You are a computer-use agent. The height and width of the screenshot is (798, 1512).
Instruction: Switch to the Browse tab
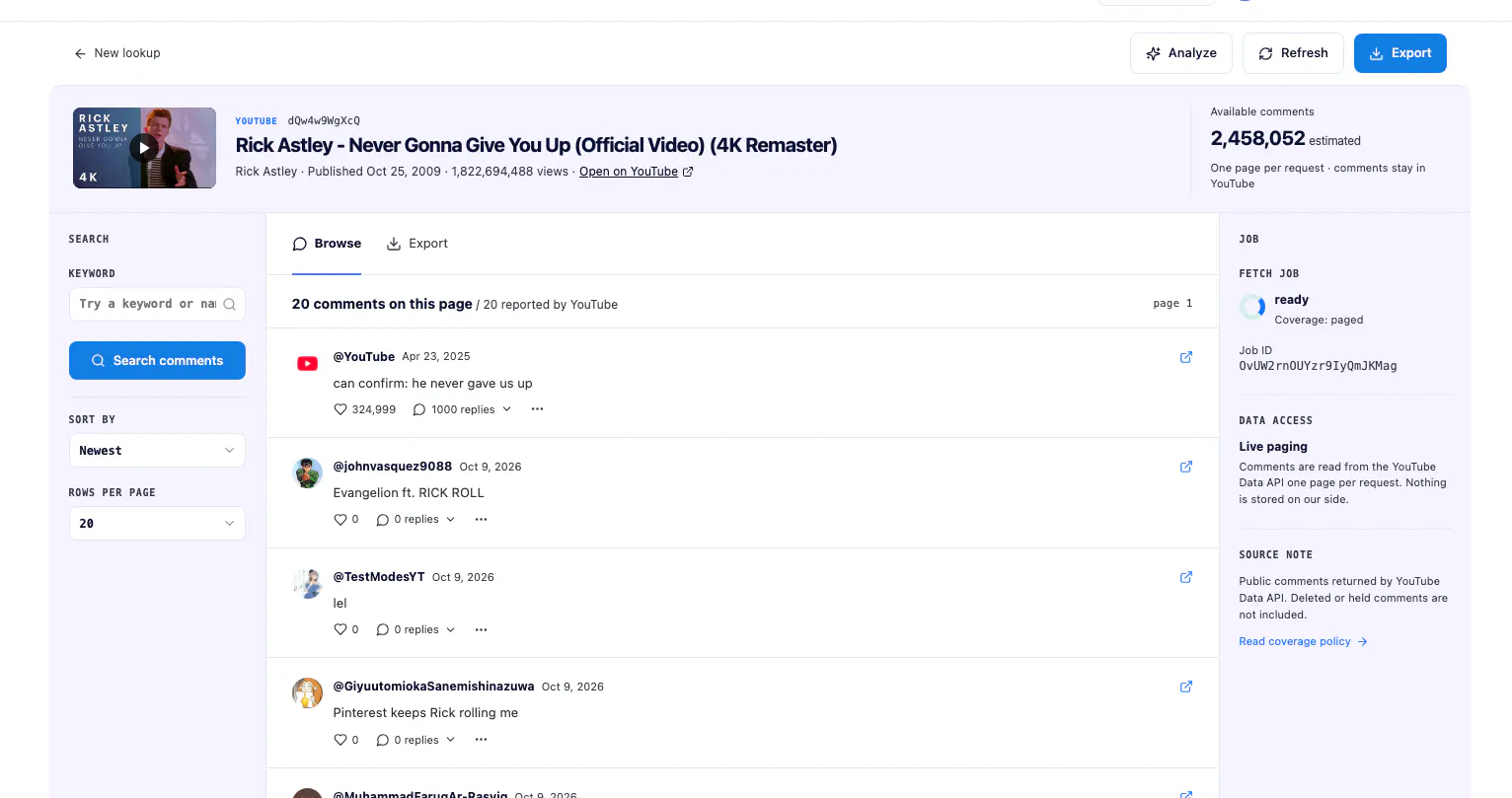click(327, 244)
